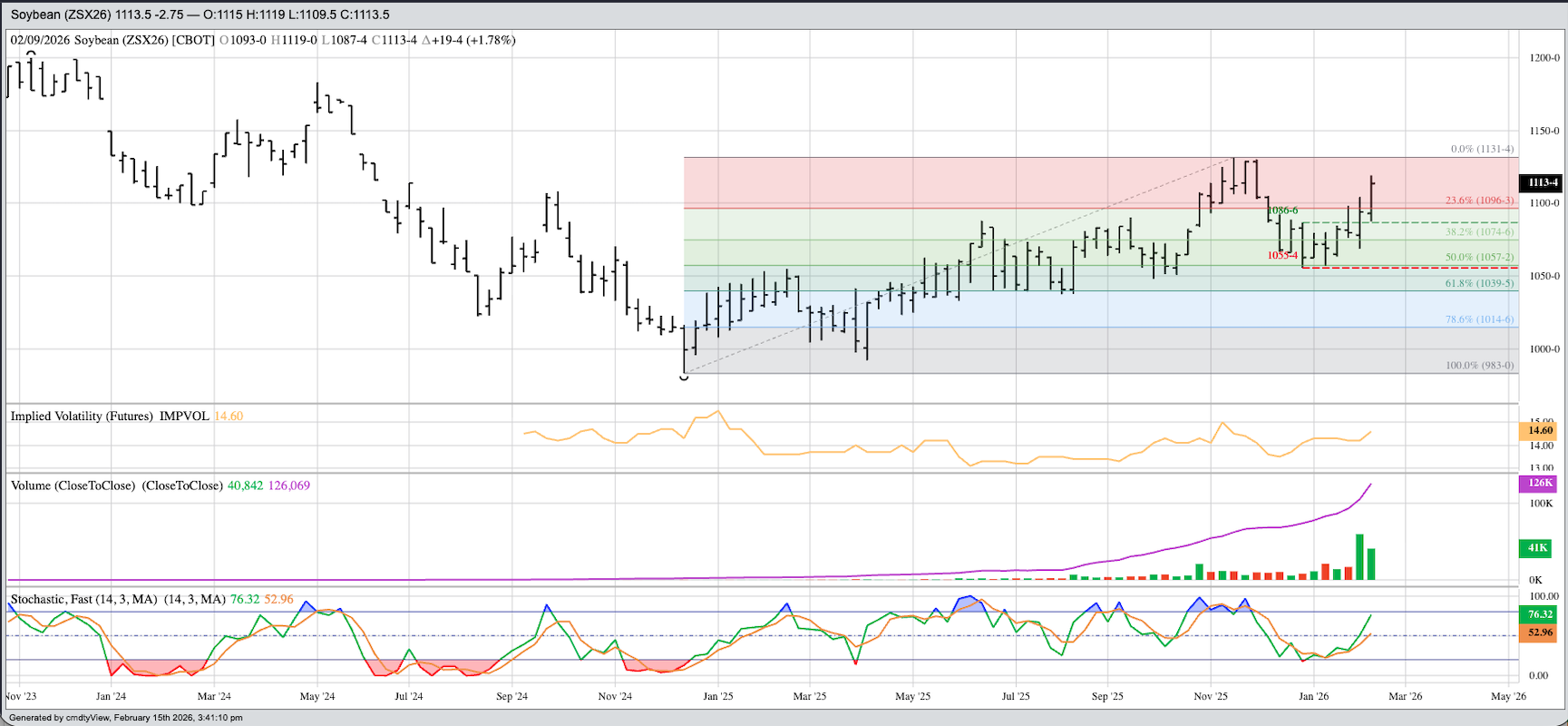
Task: Click the green 41K volume tag
Action: (1538, 548)
